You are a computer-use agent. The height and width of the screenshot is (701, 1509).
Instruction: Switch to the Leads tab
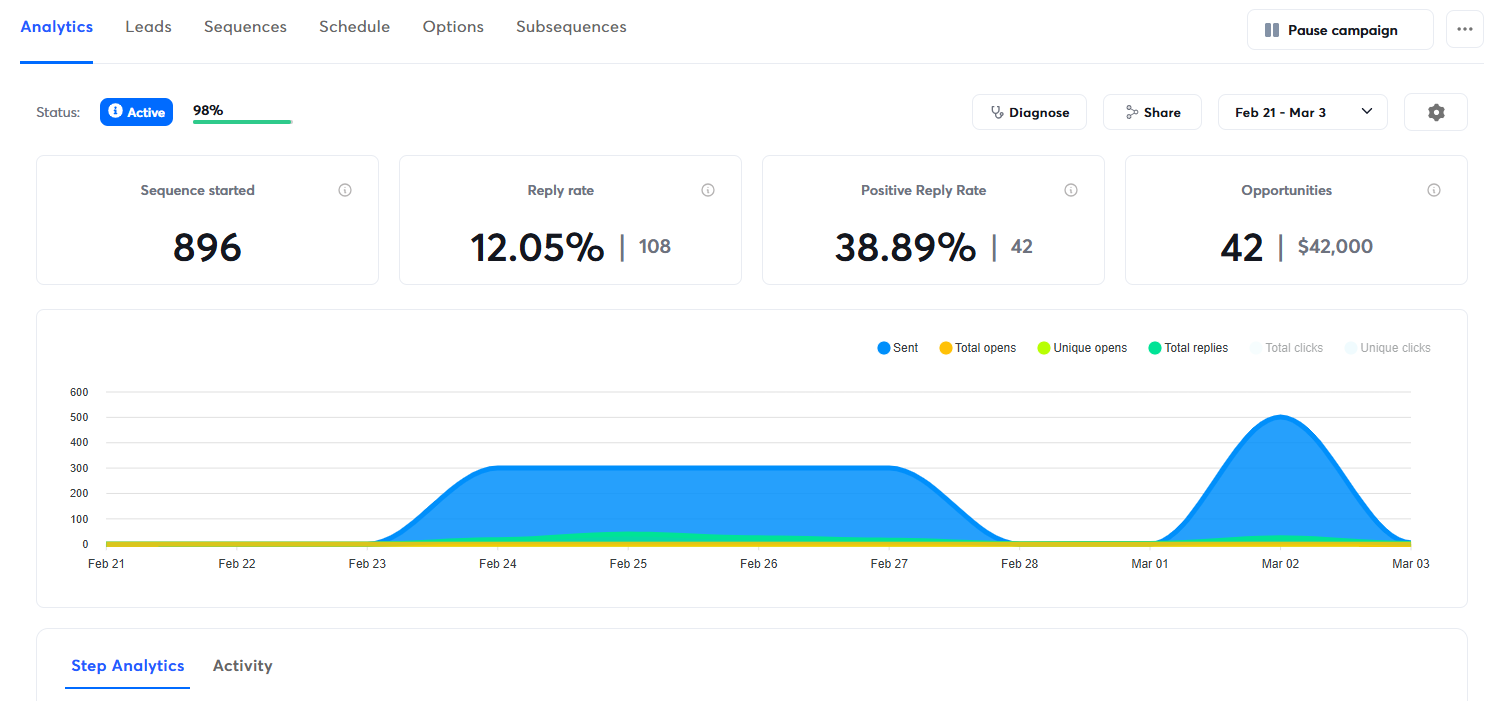coord(148,27)
